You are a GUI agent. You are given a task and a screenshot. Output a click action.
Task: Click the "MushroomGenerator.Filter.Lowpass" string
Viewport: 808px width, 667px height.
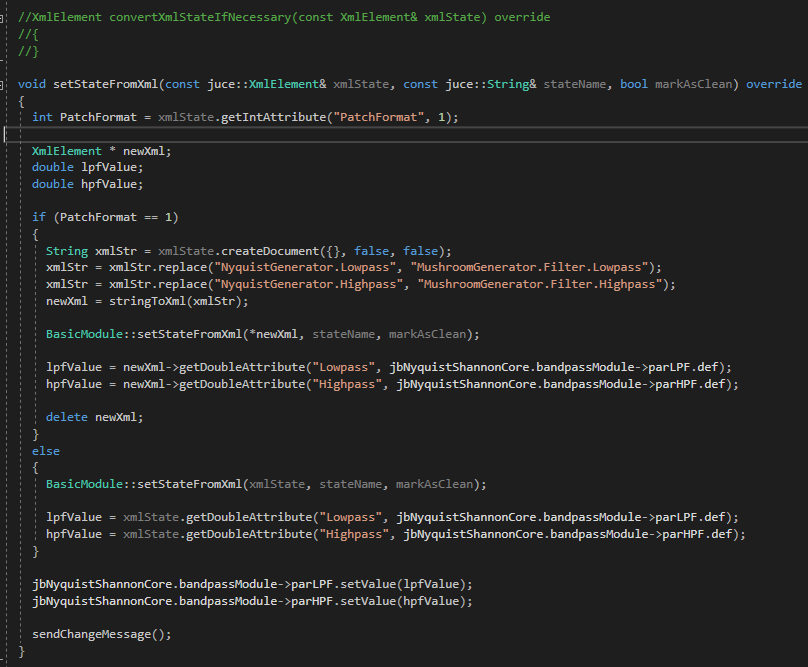click(x=529, y=267)
